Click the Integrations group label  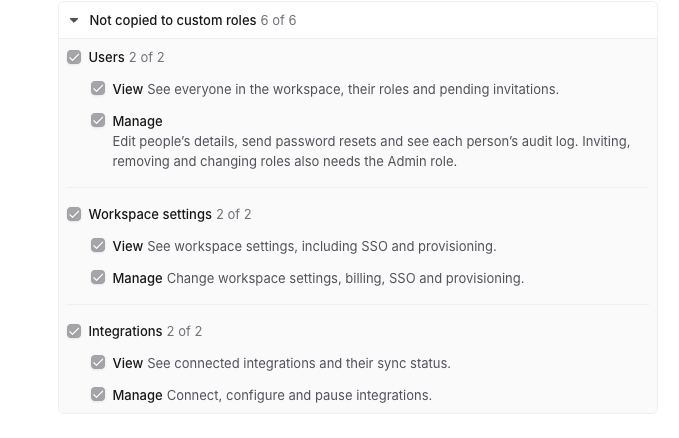126,331
